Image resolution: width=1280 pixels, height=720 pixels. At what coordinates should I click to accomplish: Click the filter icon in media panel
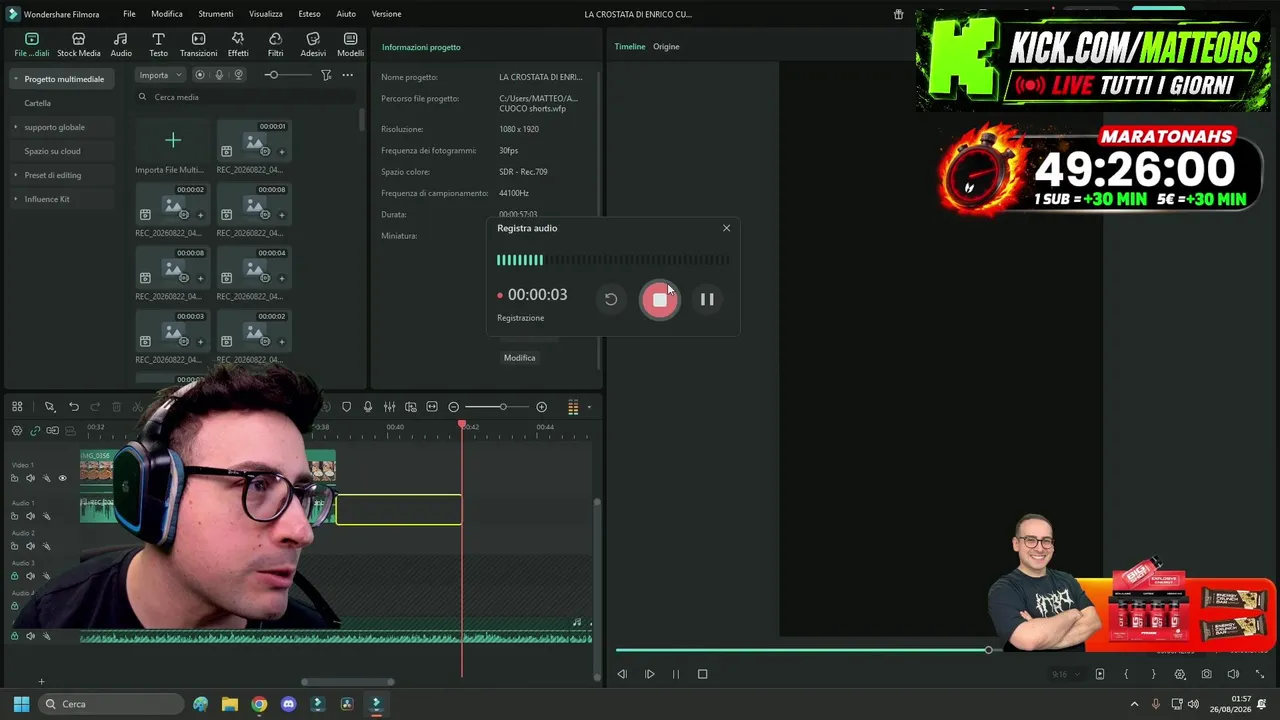pyautogui.click(x=326, y=75)
